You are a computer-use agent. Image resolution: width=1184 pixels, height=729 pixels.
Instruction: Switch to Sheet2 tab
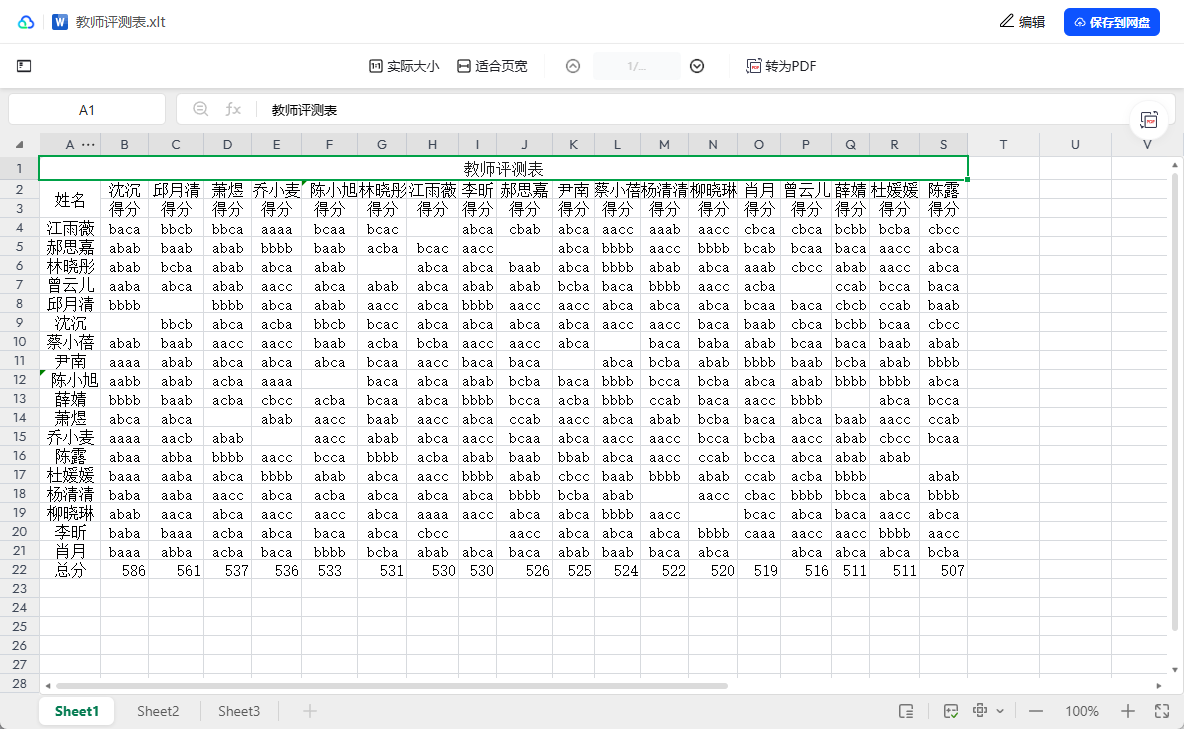coord(158,711)
